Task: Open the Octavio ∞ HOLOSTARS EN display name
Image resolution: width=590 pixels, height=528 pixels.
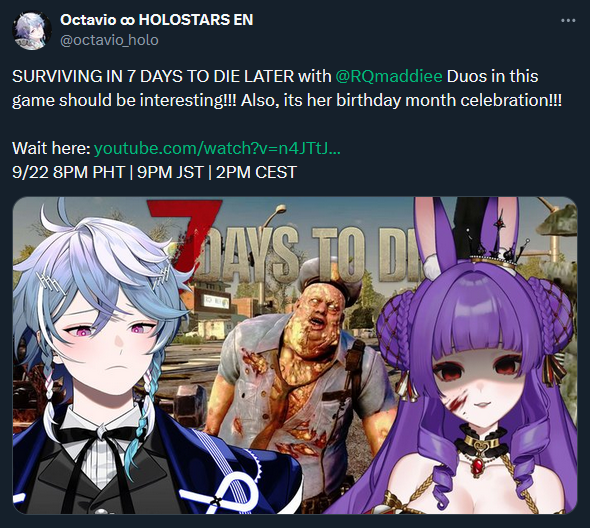Action: coord(157,20)
